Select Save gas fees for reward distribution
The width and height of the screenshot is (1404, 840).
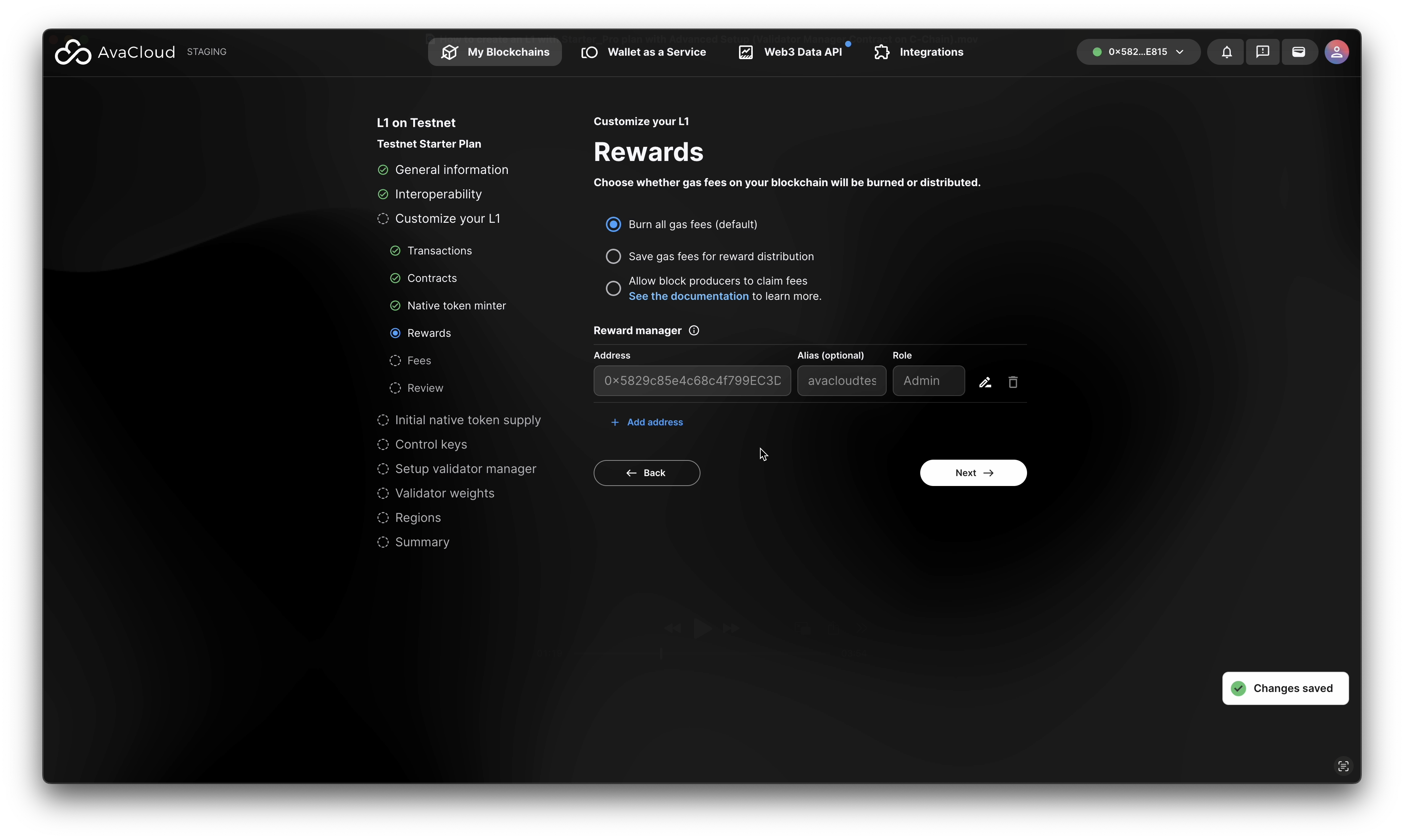click(x=613, y=256)
